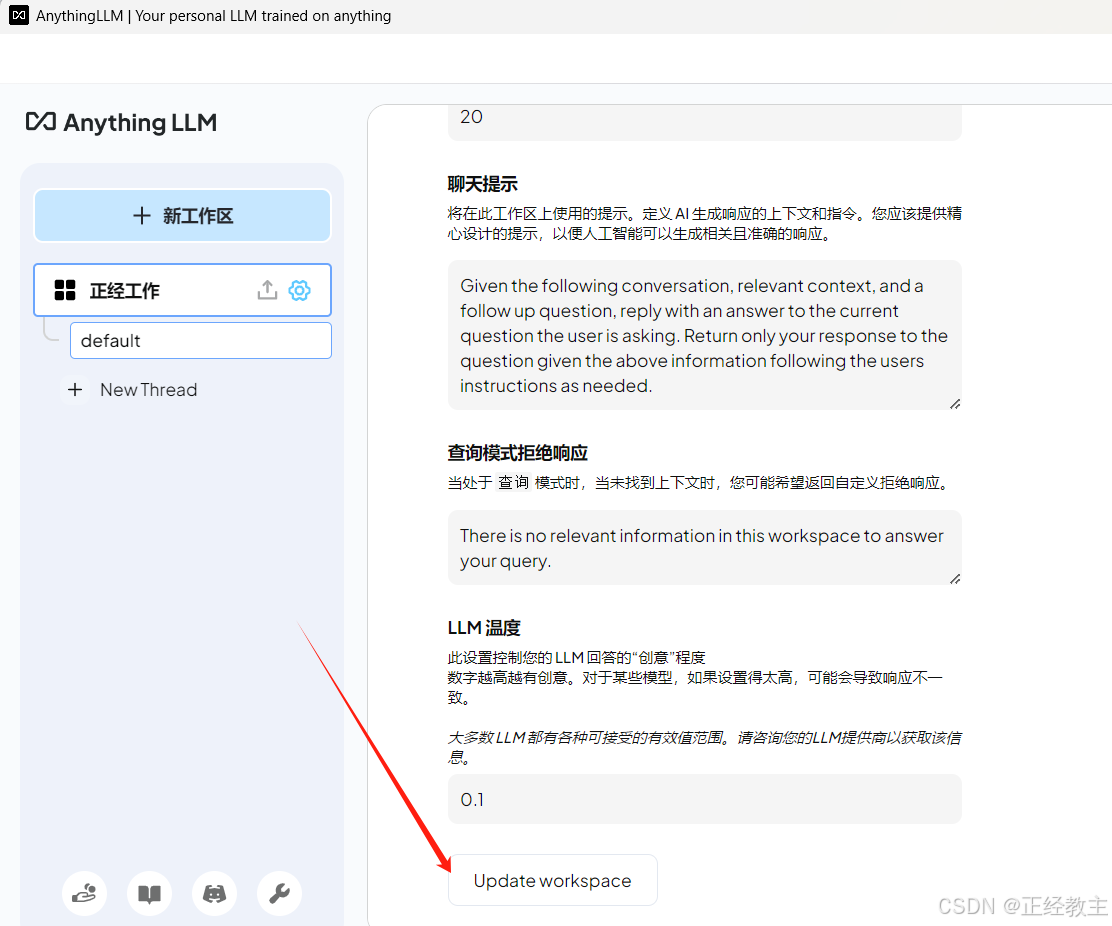This screenshot has height=926, width=1112.
Task: Click the AnythingLLM logo in sidebar
Action: (121, 122)
